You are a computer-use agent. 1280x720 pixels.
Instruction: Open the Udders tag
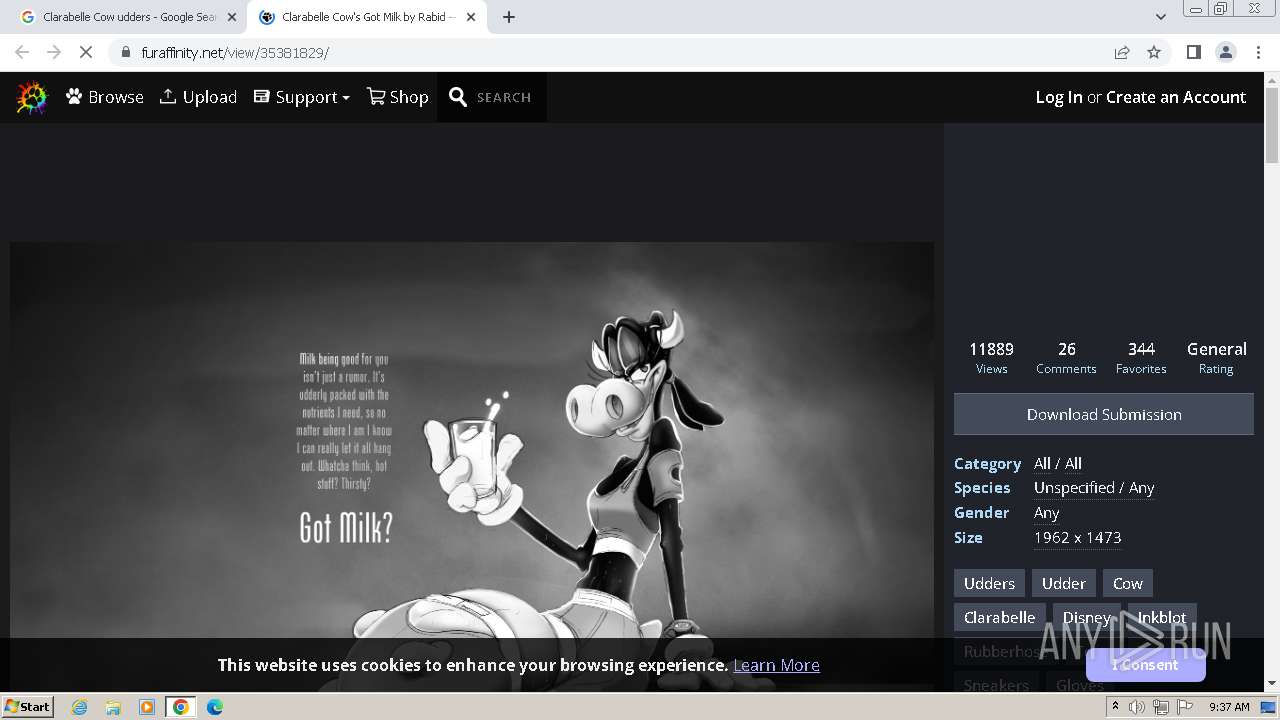pos(989,583)
